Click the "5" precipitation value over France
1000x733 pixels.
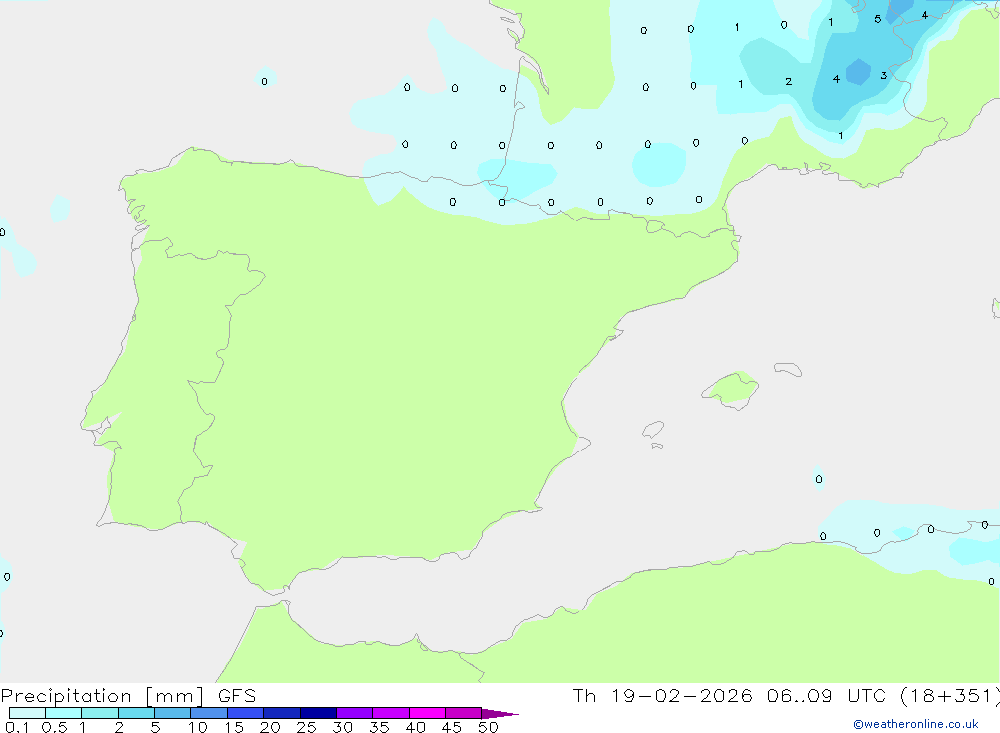[878, 19]
